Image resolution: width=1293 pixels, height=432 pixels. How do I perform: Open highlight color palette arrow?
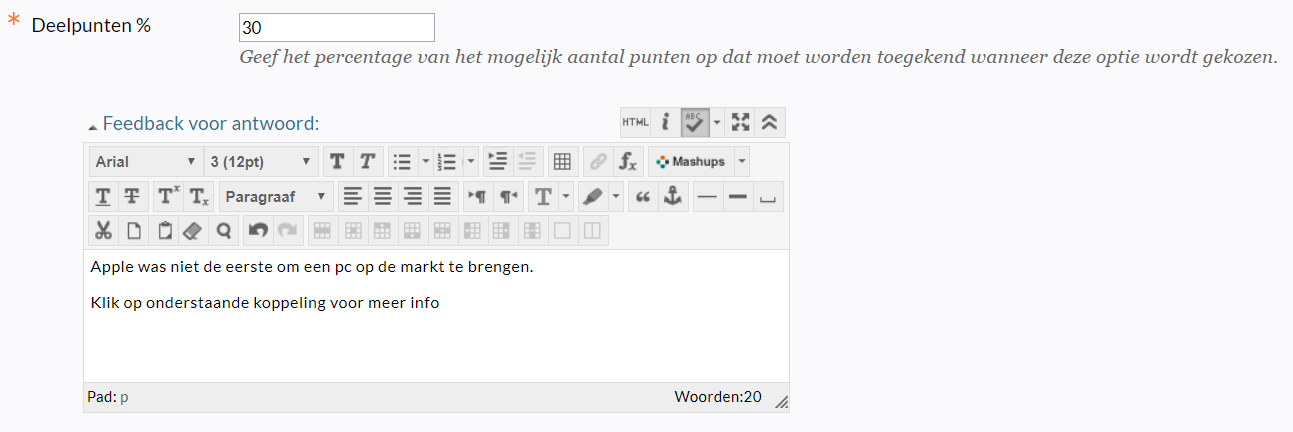(x=615, y=196)
